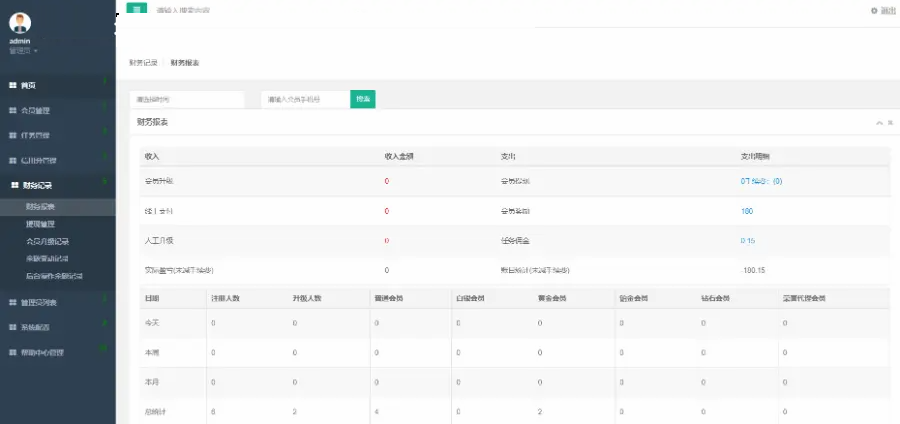Click the member phone number input field

click(x=305, y=100)
